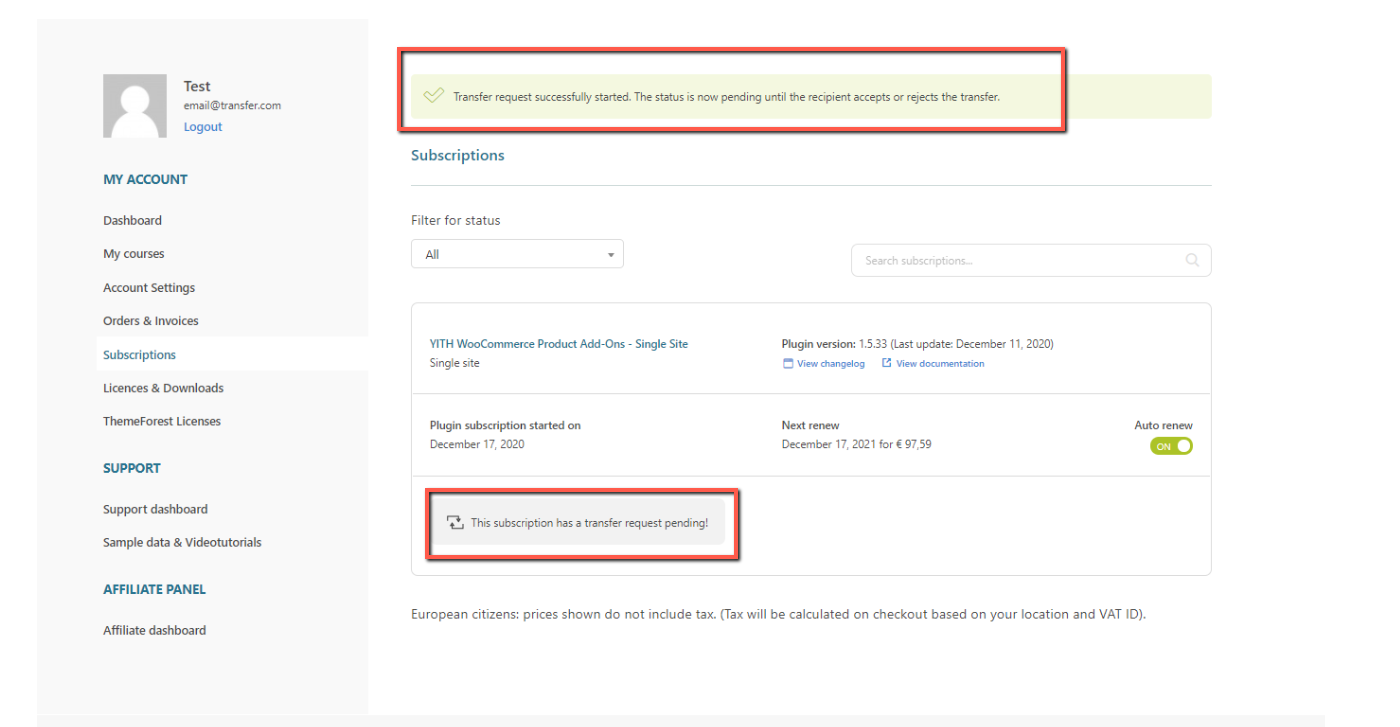Click the European citizens tax note
Image resolution: width=1400 pixels, height=727 pixels.
[x=778, y=614]
